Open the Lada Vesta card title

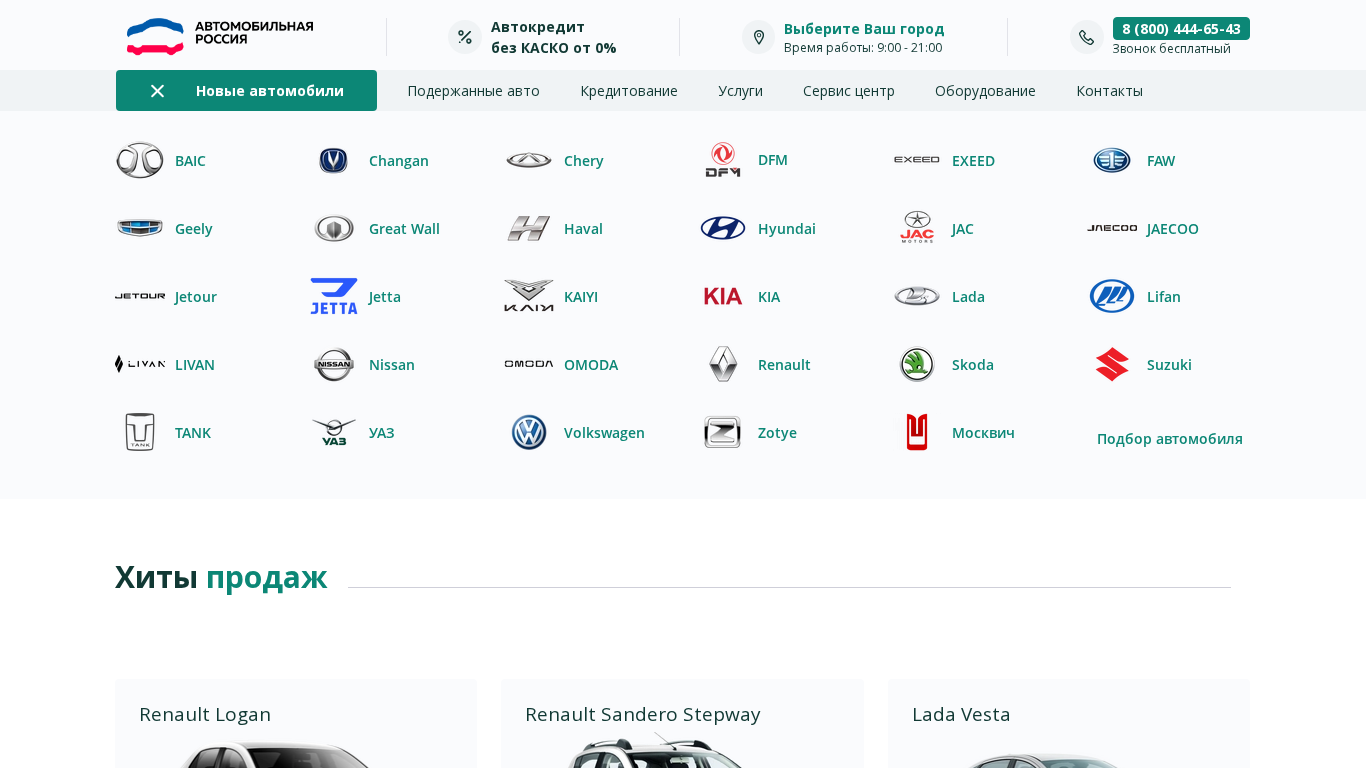point(961,714)
